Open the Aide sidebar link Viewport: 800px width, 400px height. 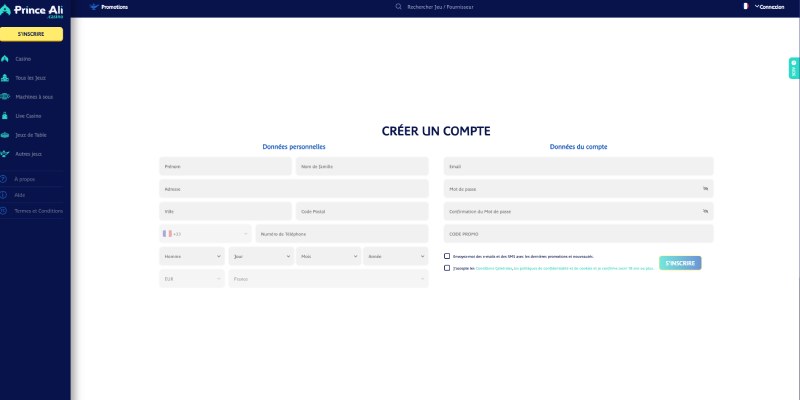20,195
